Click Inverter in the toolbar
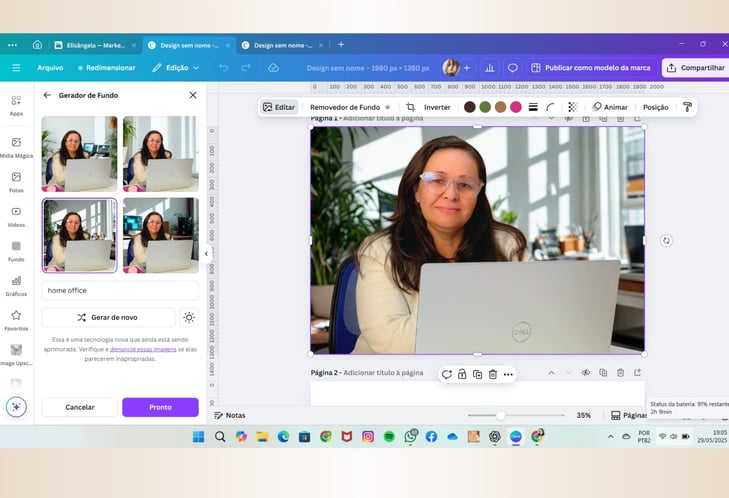The image size is (729, 498). pyautogui.click(x=437, y=107)
